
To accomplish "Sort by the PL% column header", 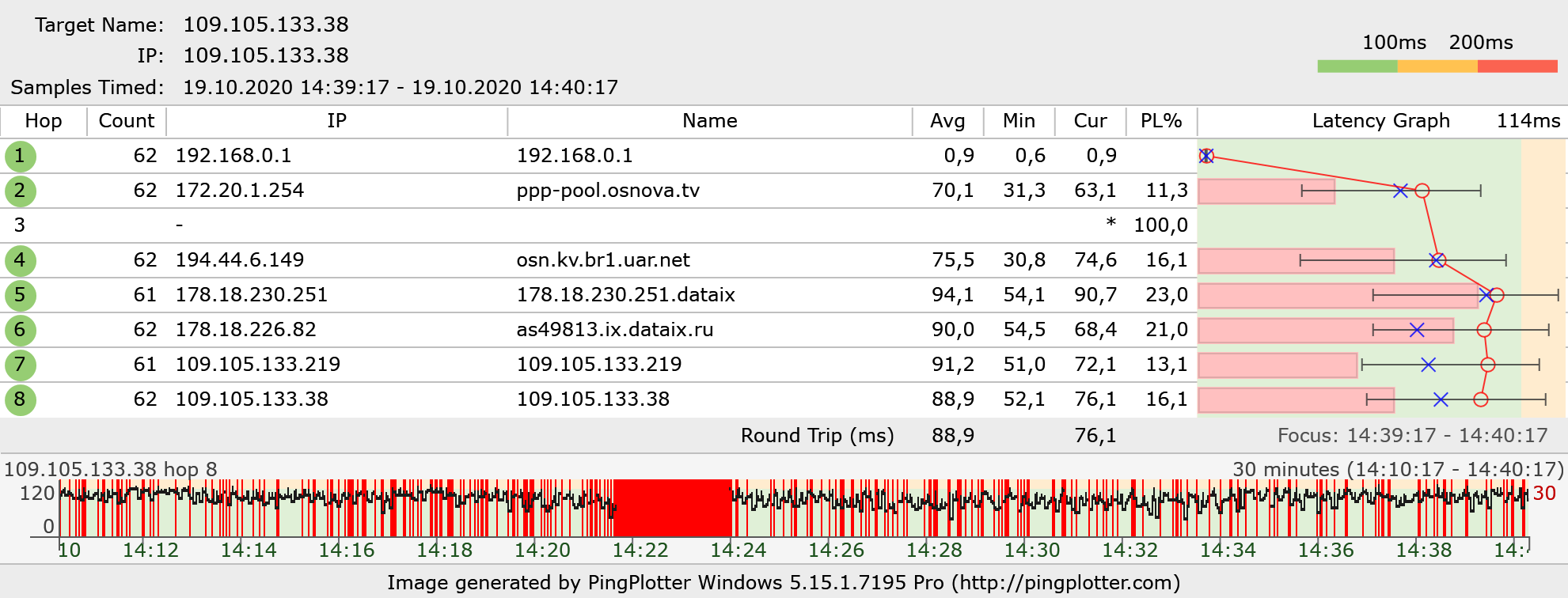I will (x=1160, y=121).
